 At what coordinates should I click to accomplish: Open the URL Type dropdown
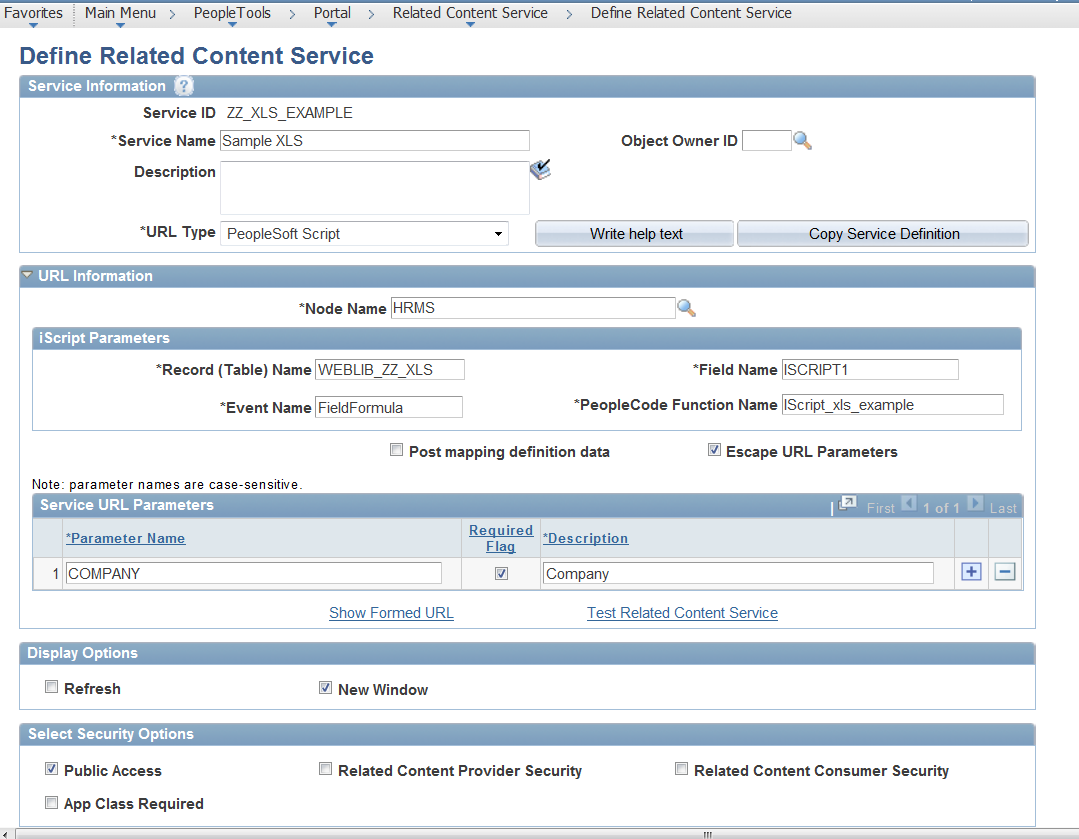click(x=497, y=232)
